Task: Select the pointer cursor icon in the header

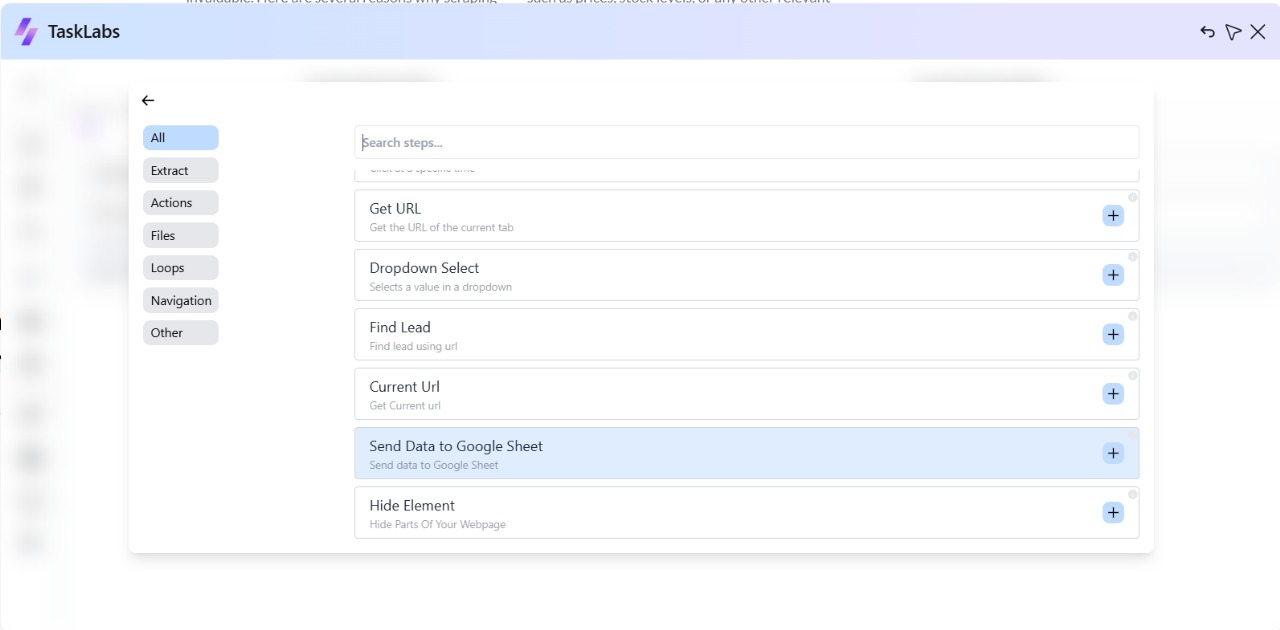Action: (x=1233, y=31)
